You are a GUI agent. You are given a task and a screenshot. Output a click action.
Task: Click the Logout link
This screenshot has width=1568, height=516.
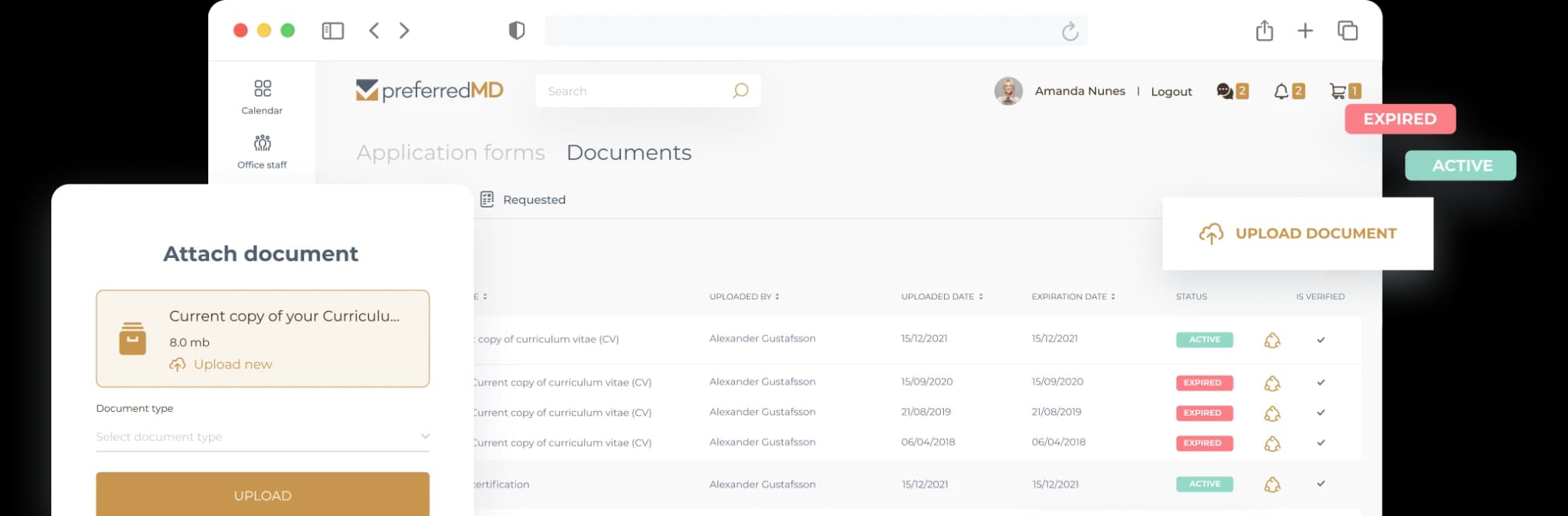tap(1171, 91)
